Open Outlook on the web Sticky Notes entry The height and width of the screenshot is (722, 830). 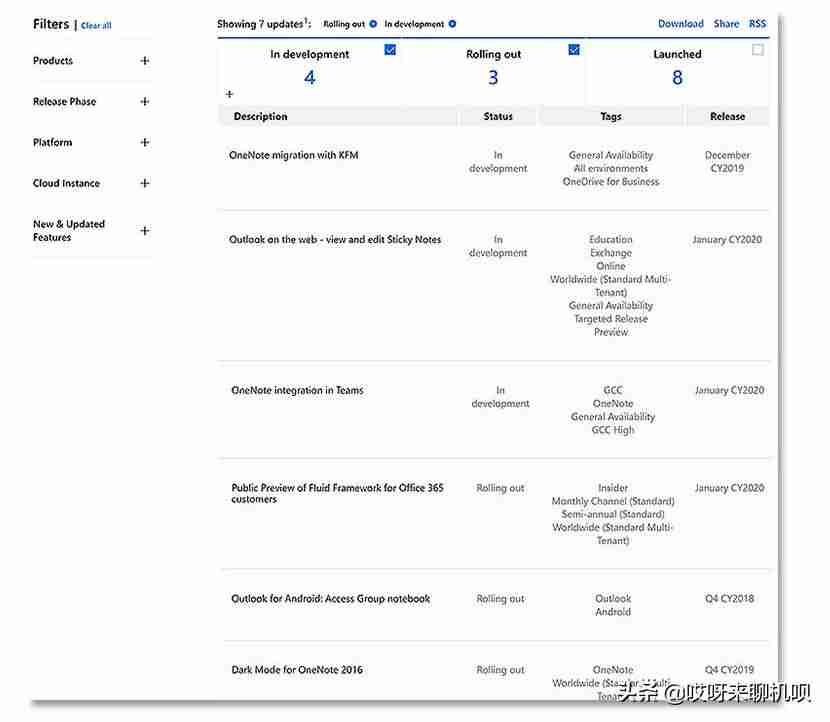(335, 240)
